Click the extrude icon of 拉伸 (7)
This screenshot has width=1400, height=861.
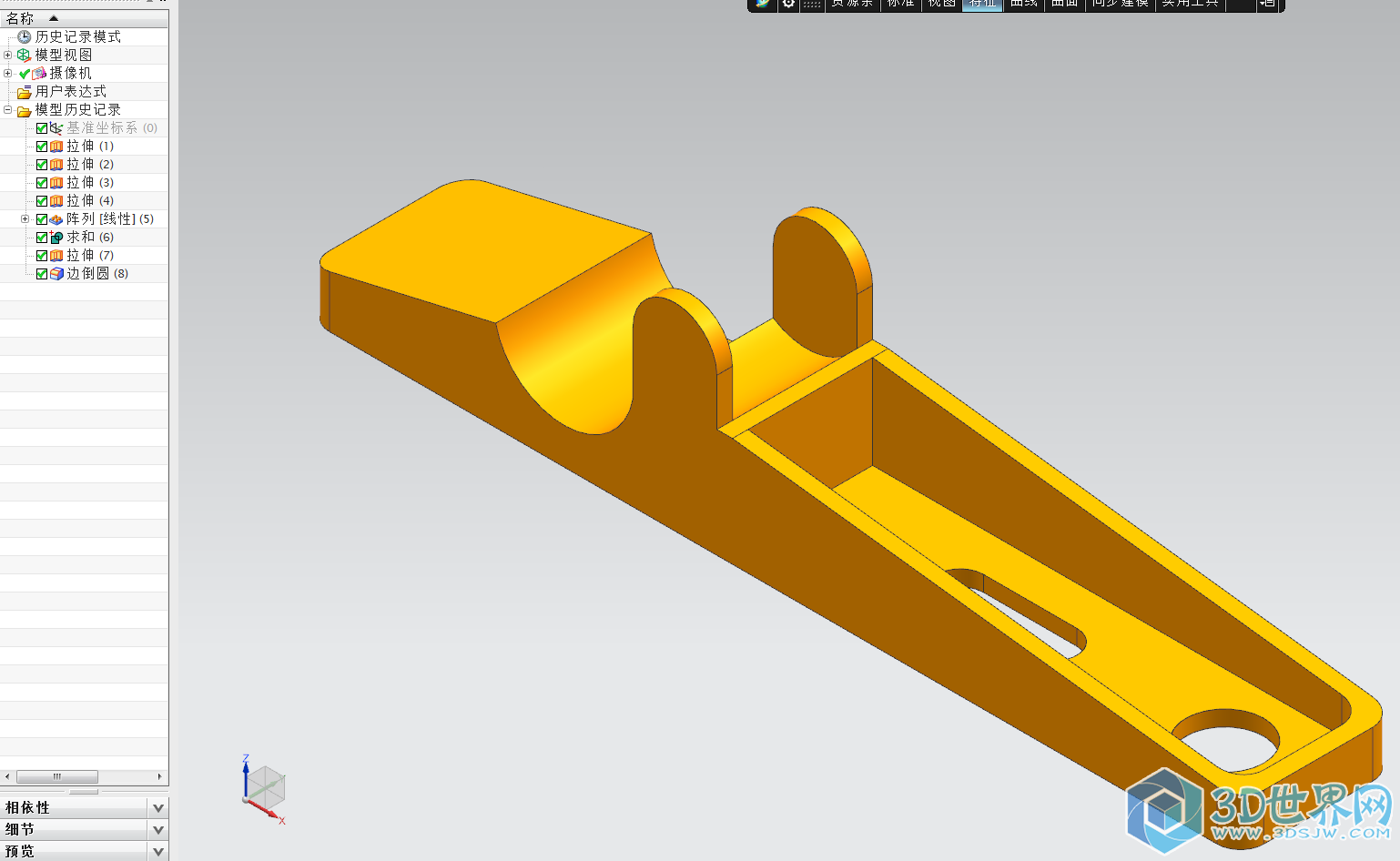click(x=56, y=256)
